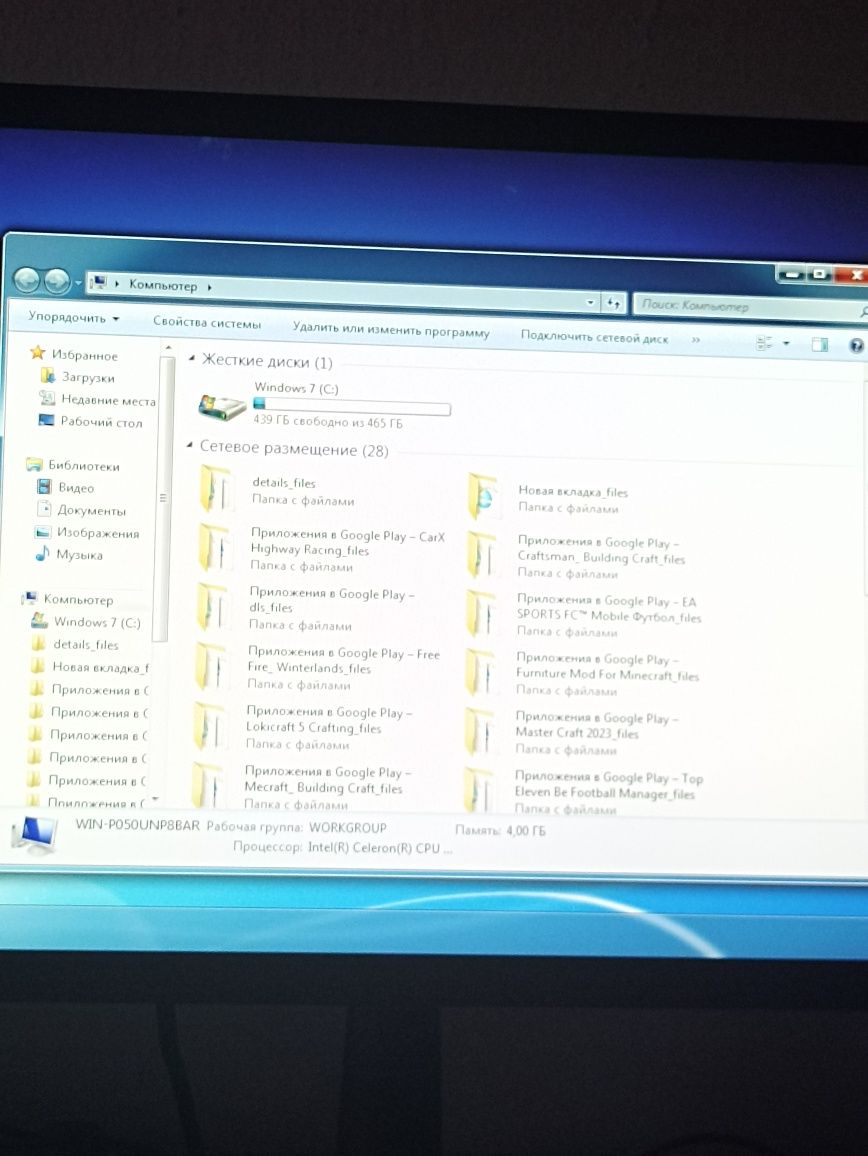
Task: Open the address bar history dropdown
Action: coord(590,302)
